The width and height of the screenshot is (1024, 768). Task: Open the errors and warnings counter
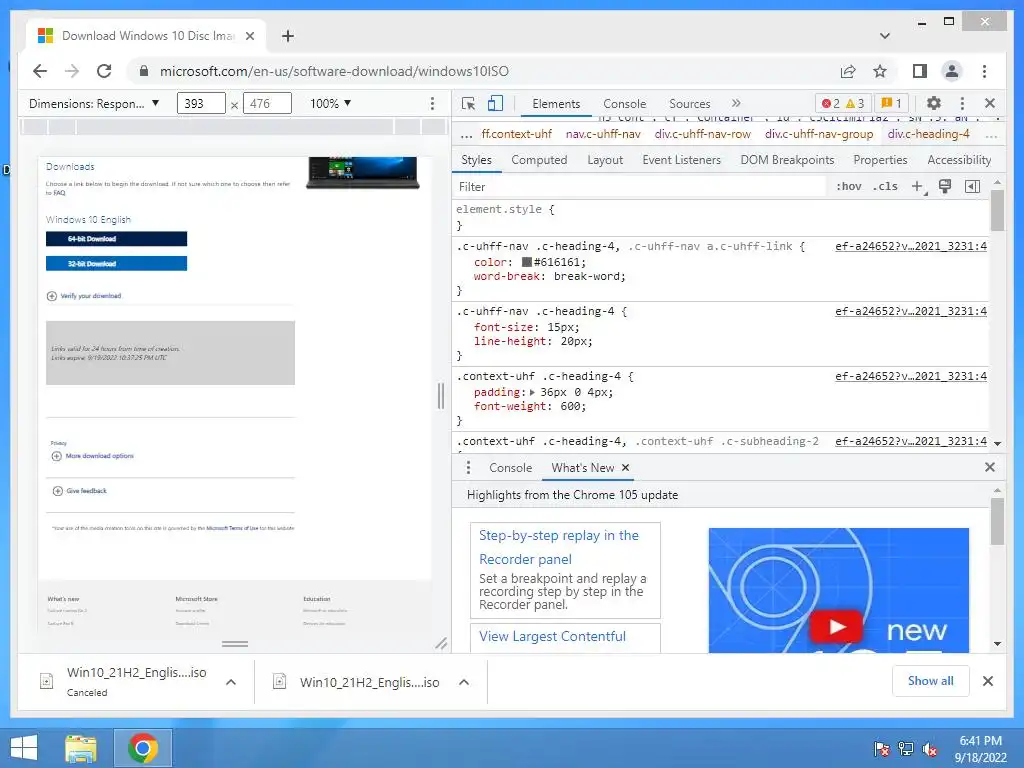pyautogui.click(x=843, y=103)
